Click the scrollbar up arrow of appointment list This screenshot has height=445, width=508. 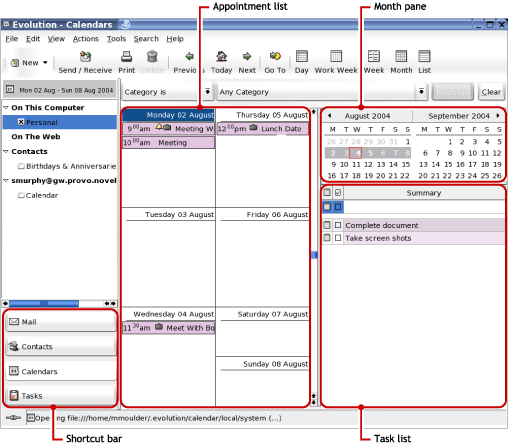[314, 112]
